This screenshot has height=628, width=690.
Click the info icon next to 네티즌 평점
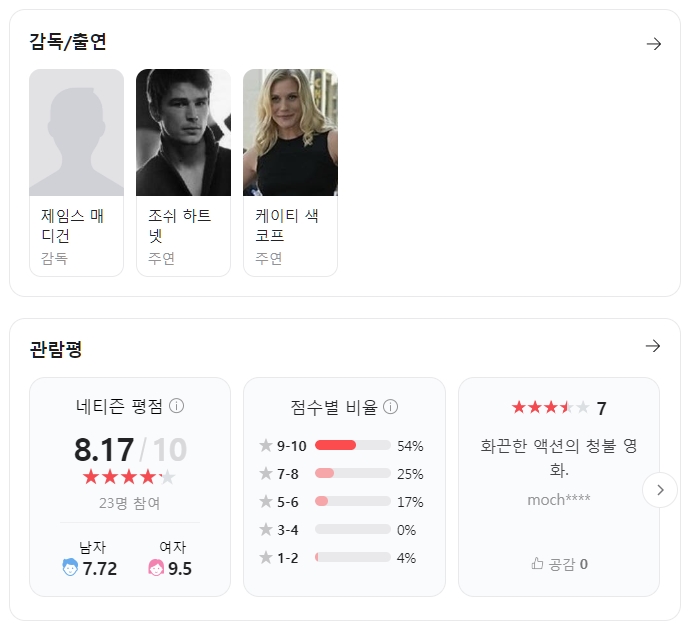pyautogui.click(x=177, y=406)
